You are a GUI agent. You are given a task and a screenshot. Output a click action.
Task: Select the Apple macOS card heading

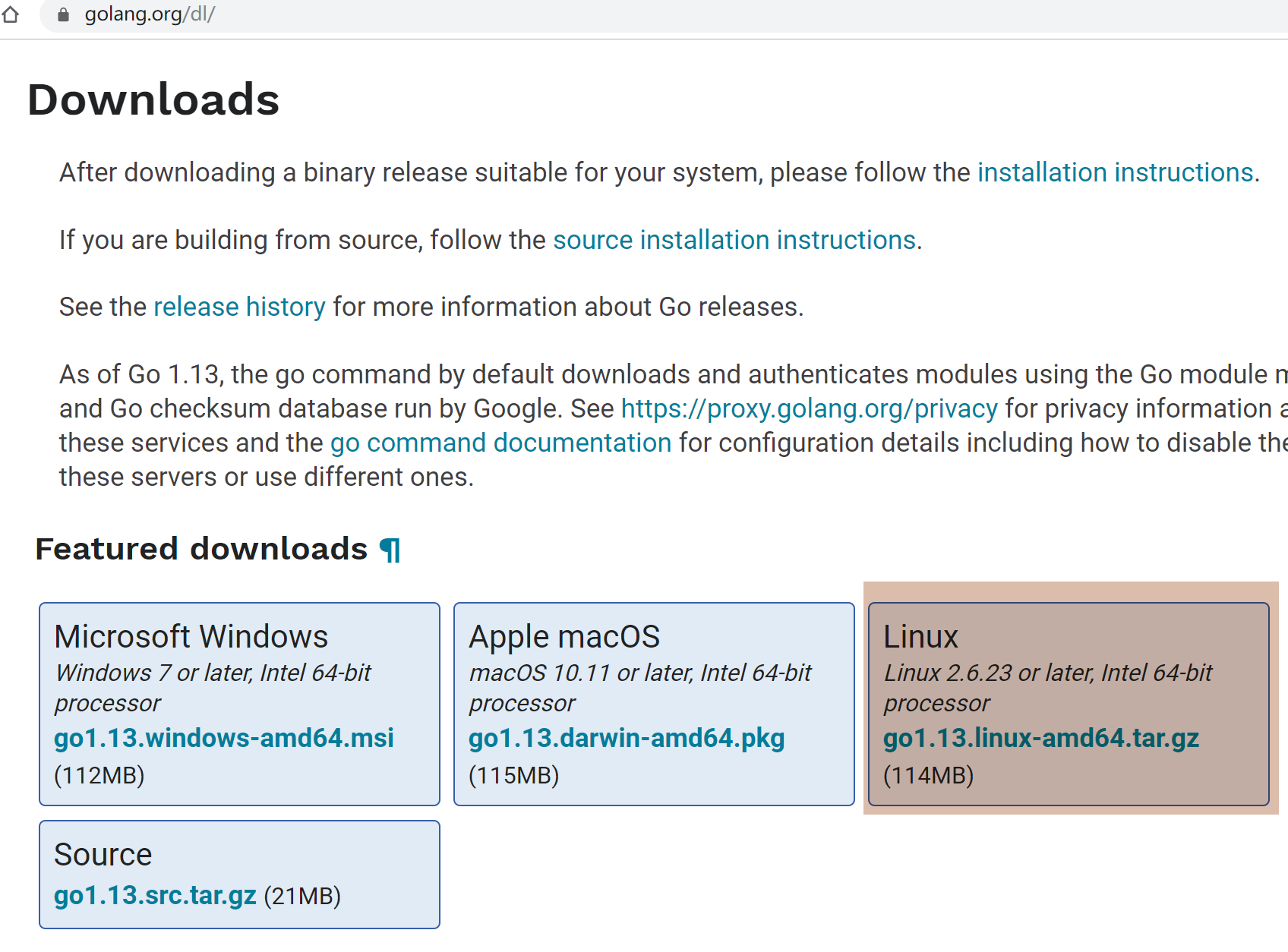point(564,636)
